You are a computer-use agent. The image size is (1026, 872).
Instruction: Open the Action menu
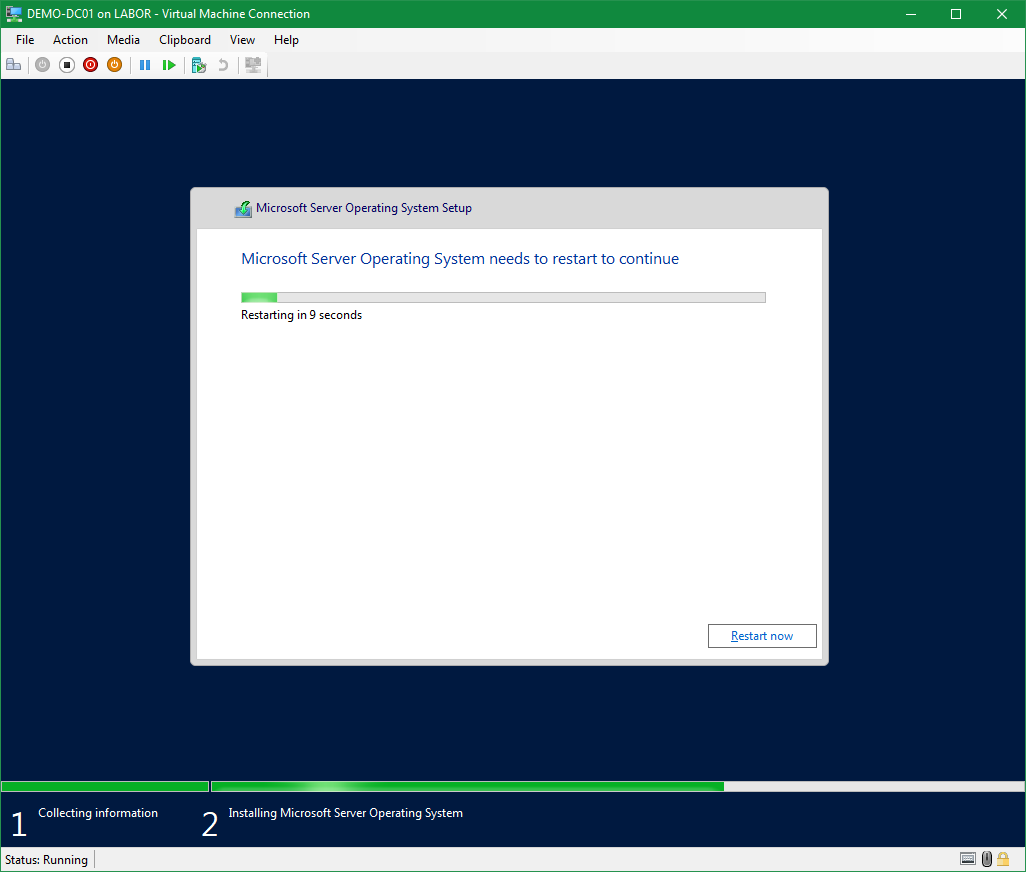[70, 40]
